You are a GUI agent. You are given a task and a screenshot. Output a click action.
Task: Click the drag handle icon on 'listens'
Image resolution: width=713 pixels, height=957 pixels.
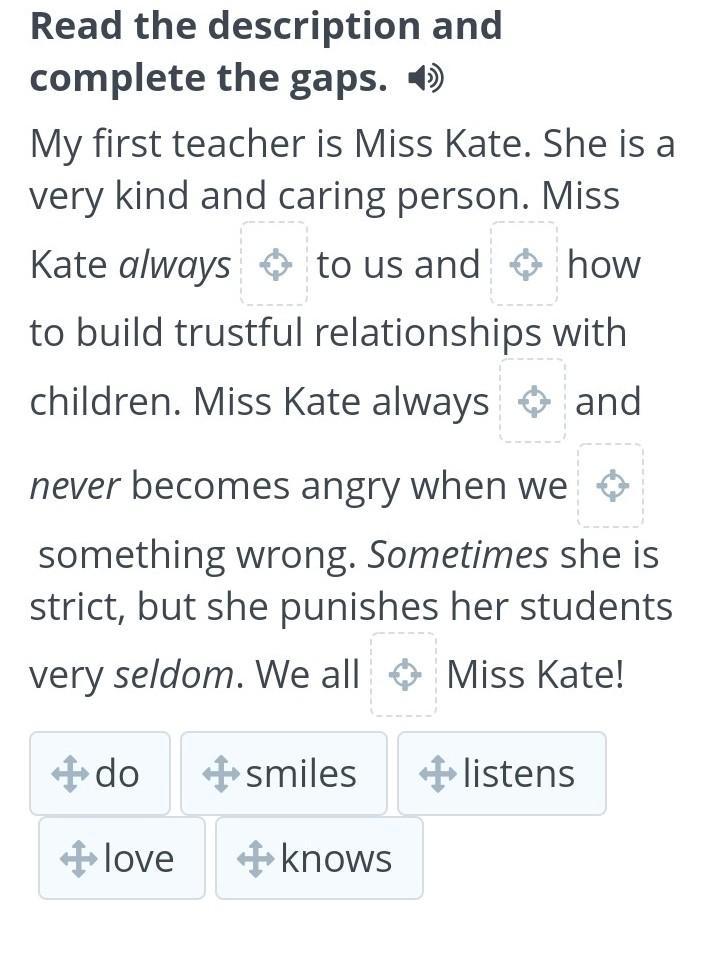[437, 774]
